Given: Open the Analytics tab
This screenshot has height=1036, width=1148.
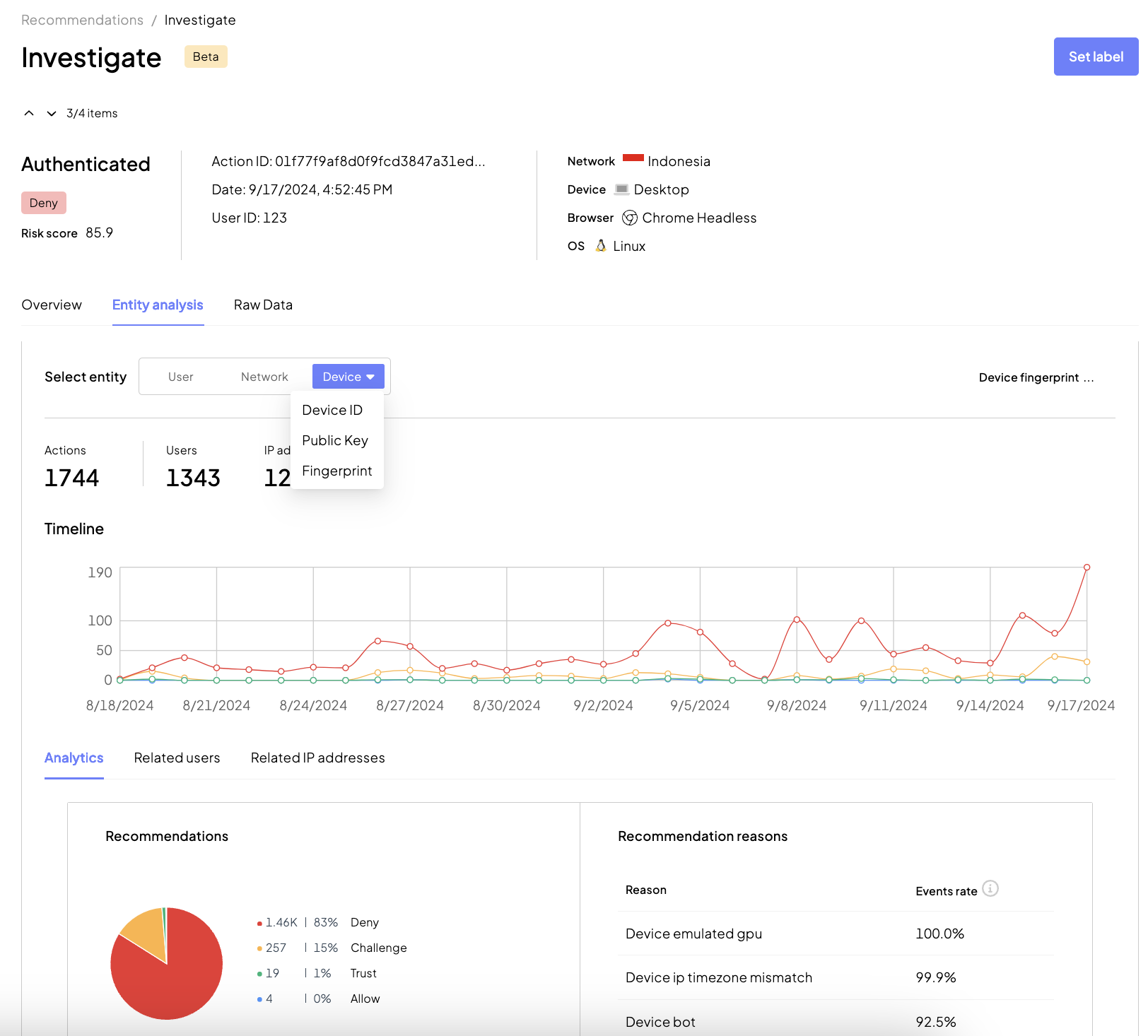Looking at the screenshot, I should (x=74, y=758).
